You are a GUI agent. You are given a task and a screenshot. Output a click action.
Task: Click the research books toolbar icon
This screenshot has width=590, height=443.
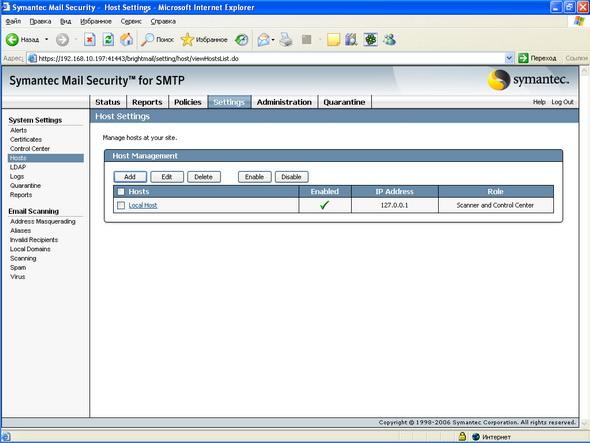point(351,40)
